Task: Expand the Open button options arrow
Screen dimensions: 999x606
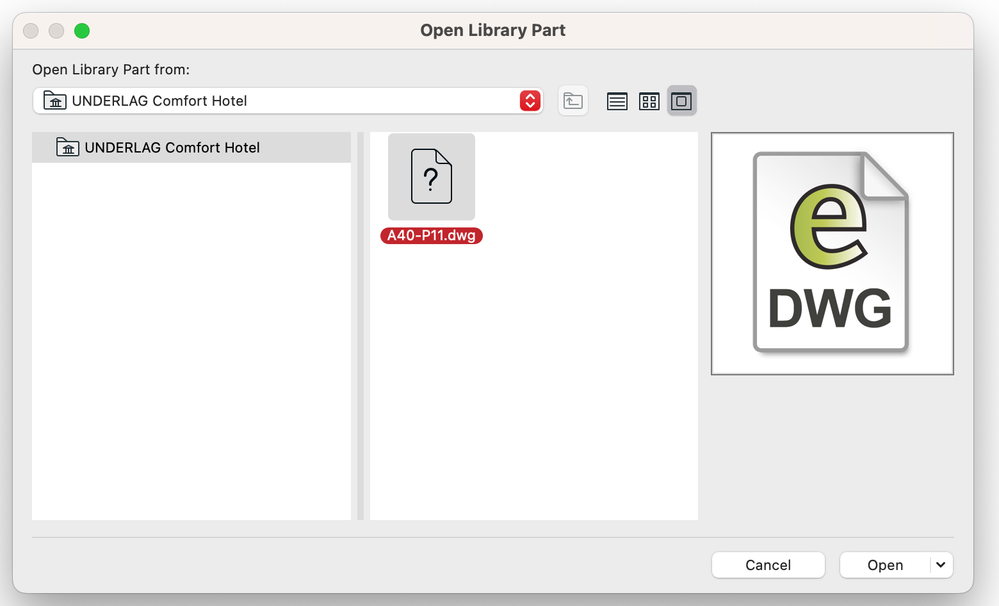Action: coord(941,565)
